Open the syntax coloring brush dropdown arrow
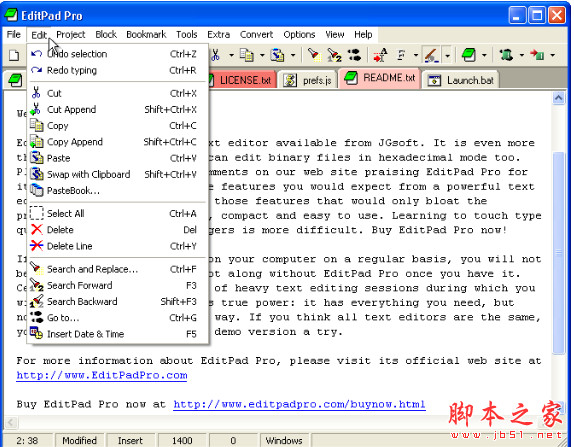Image resolution: width=574 pixels, height=447 pixels. click(447, 56)
